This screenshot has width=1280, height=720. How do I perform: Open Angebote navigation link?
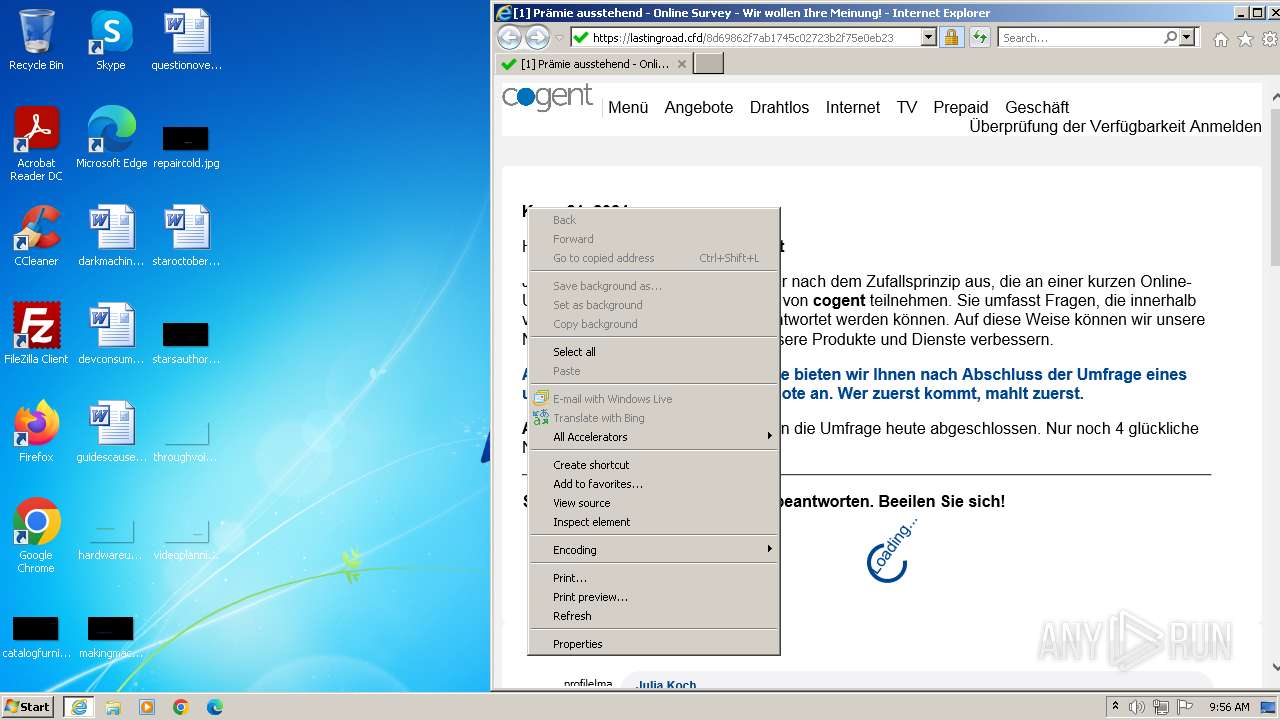699,107
